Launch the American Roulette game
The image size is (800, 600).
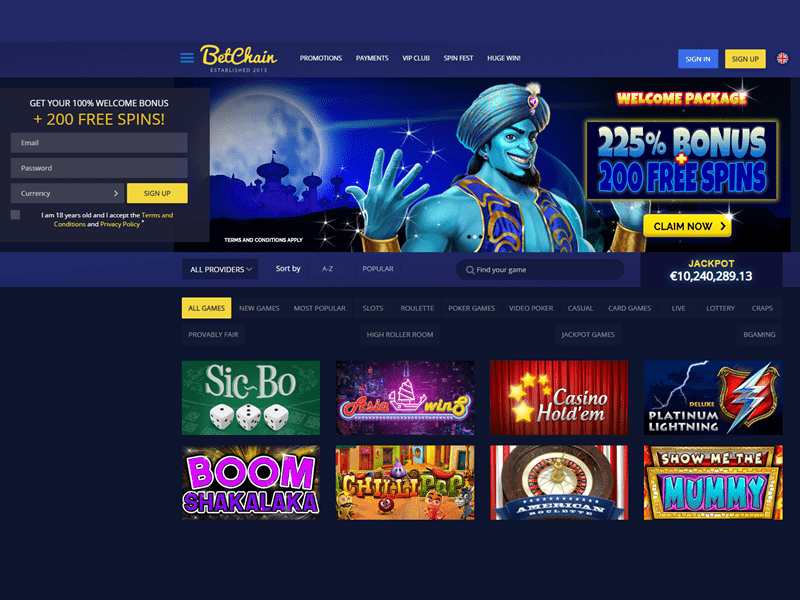pyautogui.click(x=559, y=483)
